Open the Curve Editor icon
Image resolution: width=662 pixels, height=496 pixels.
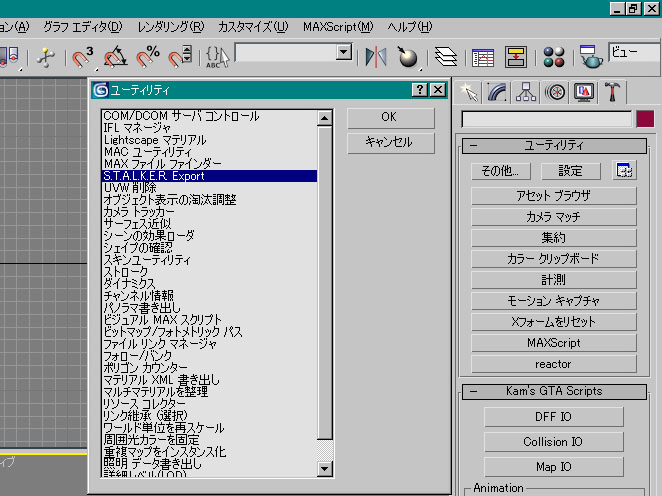(483, 57)
